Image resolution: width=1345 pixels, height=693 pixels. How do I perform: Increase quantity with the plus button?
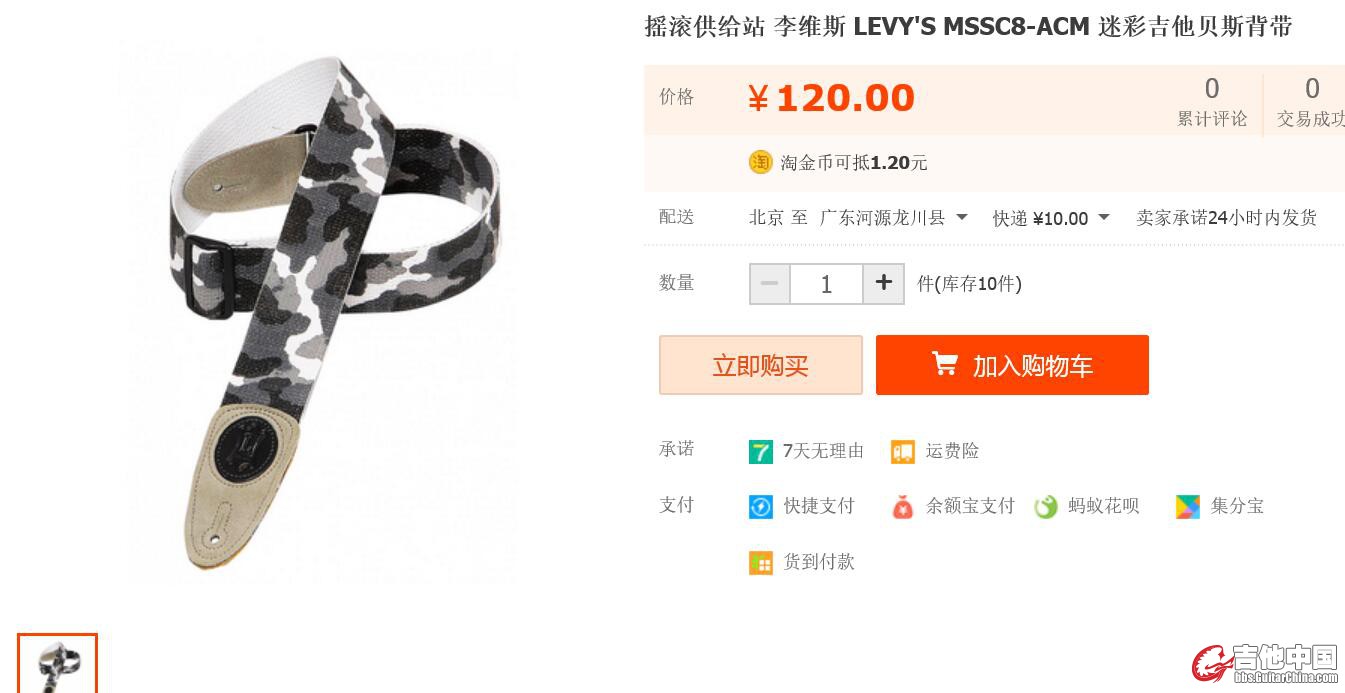pyautogui.click(x=883, y=284)
